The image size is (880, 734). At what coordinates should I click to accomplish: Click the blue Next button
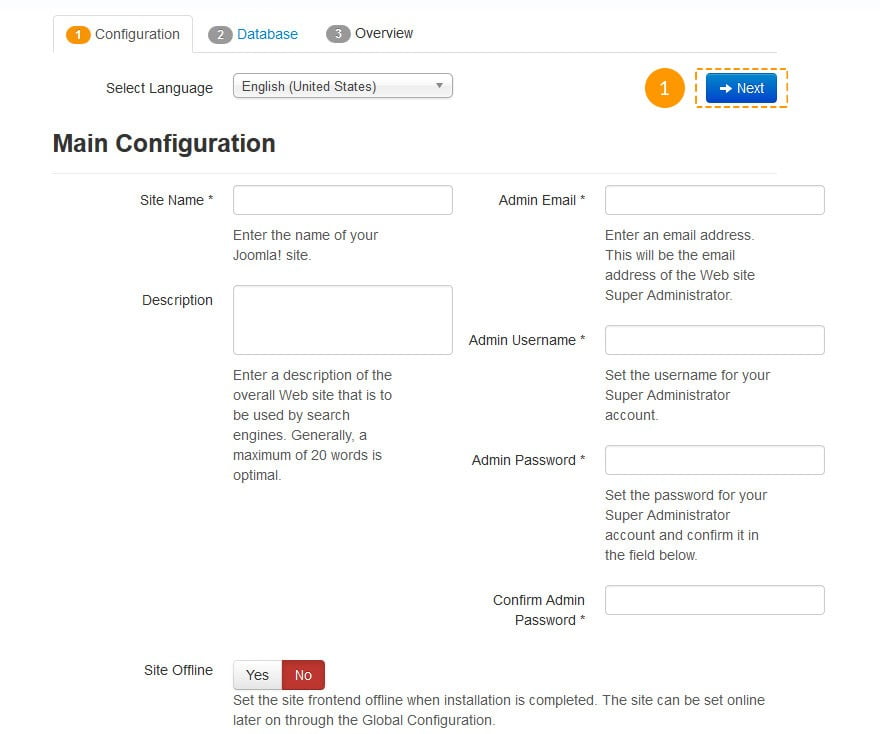(741, 88)
